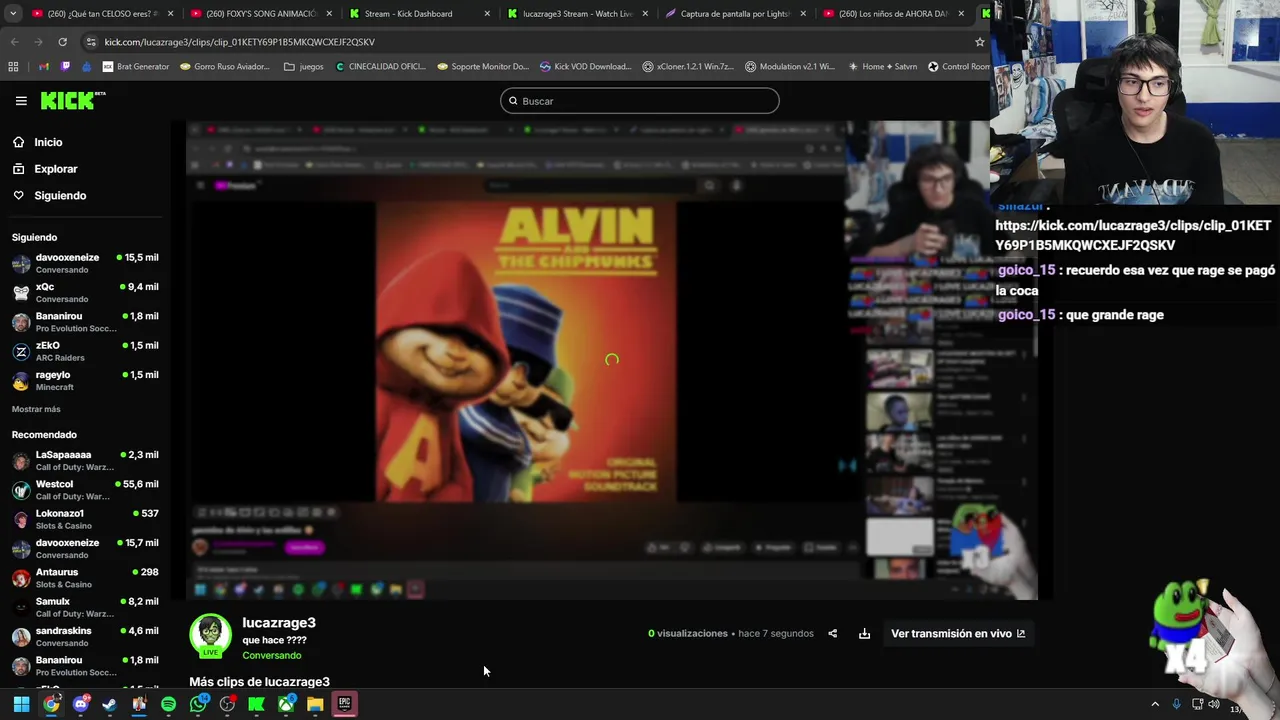Screen dimensions: 1280x720
Task: Open Discord from the taskbar
Action: (x=80, y=704)
